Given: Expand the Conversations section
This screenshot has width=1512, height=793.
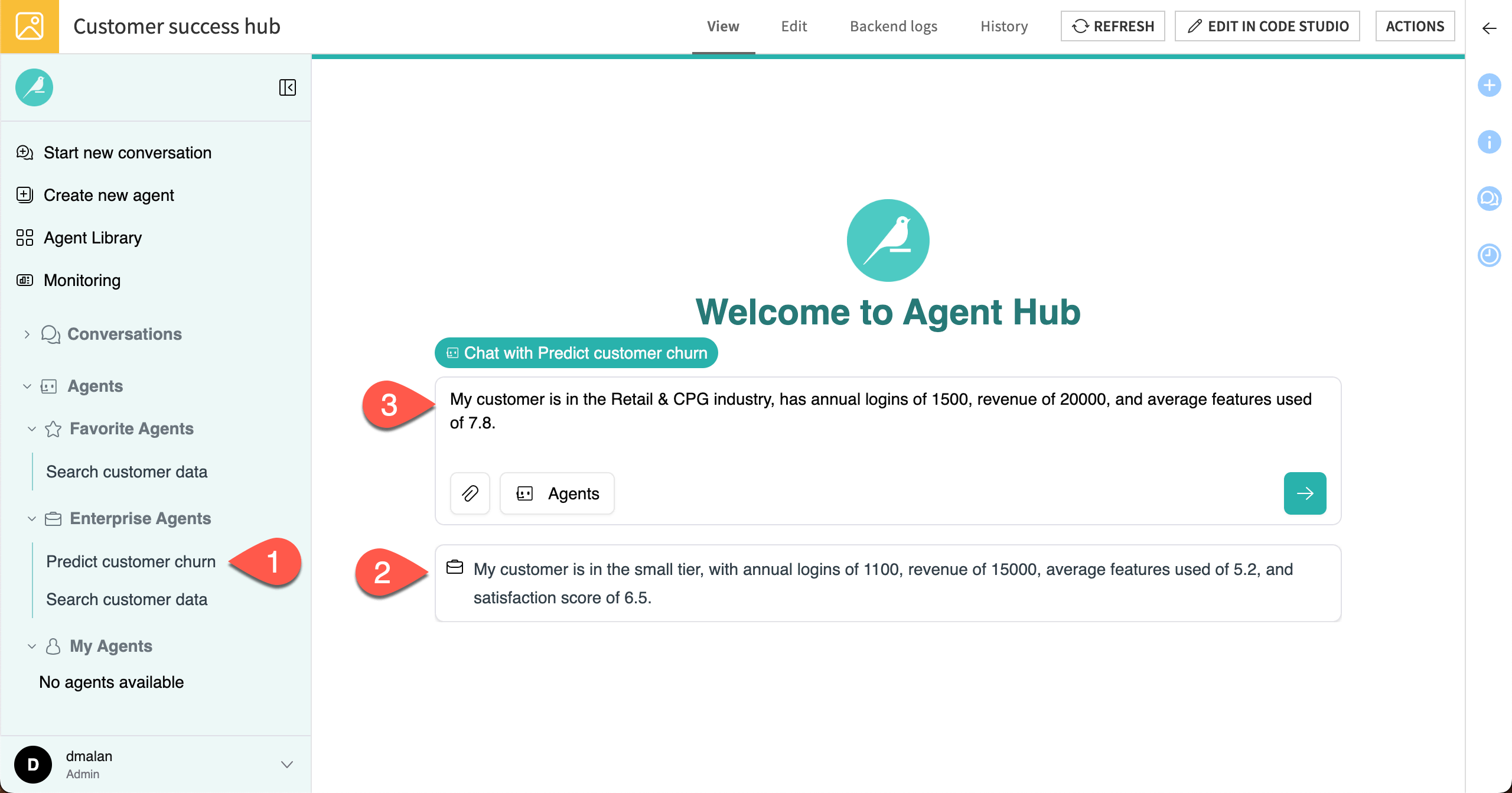Looking at the screenshot, I should pos(26,334).
